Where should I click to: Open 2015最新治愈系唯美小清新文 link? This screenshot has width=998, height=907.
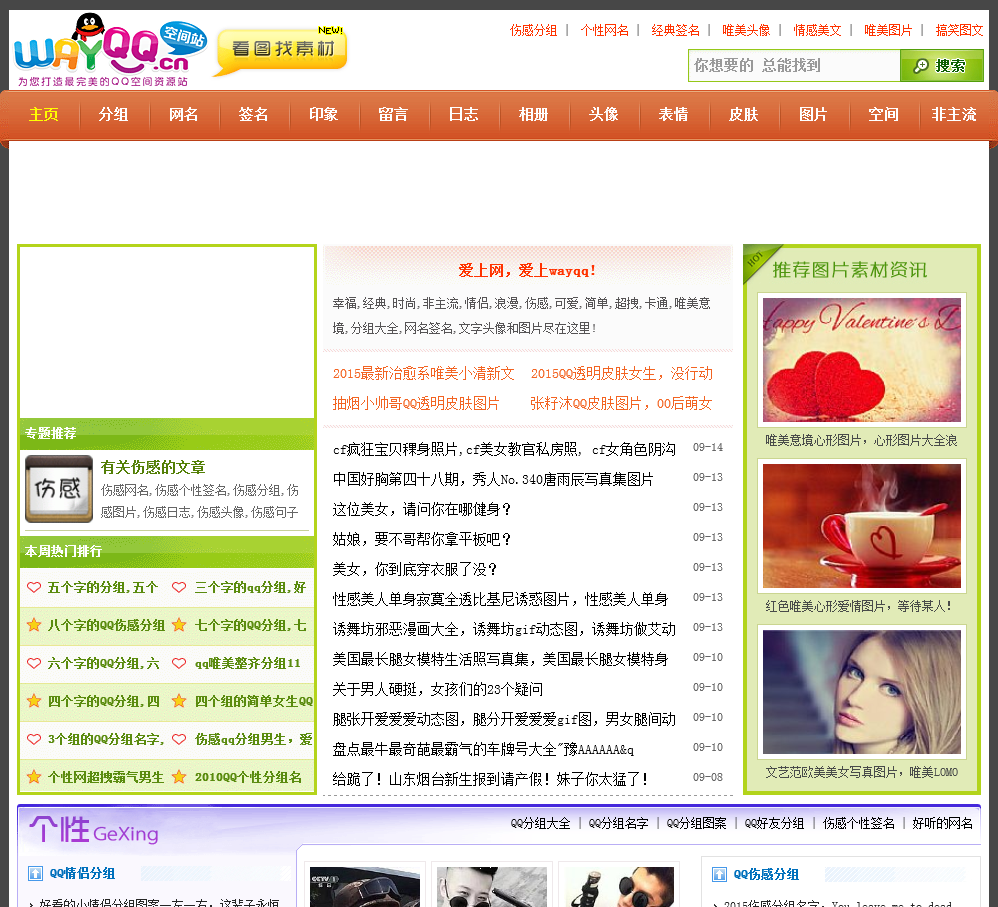(x=423, y=374)
